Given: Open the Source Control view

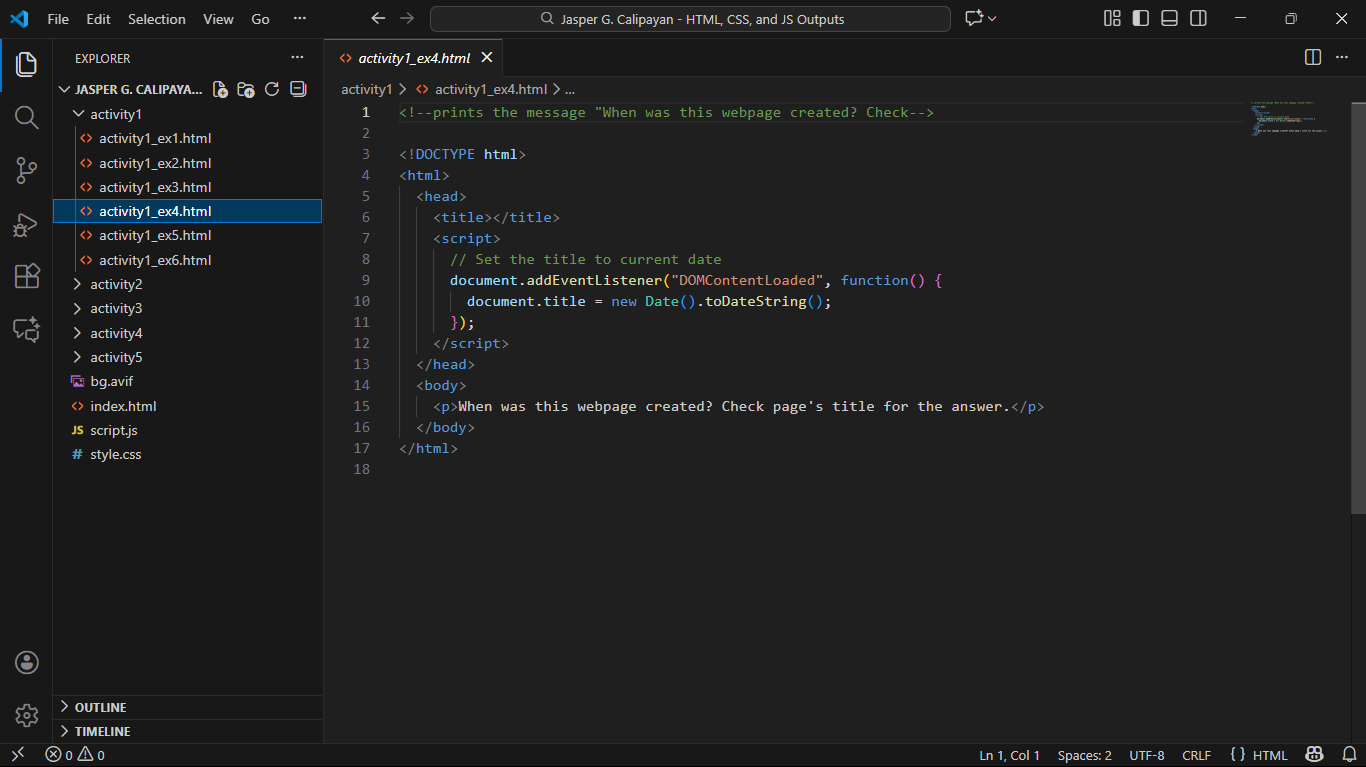Looking at the screenshot, I should (27, 171).
